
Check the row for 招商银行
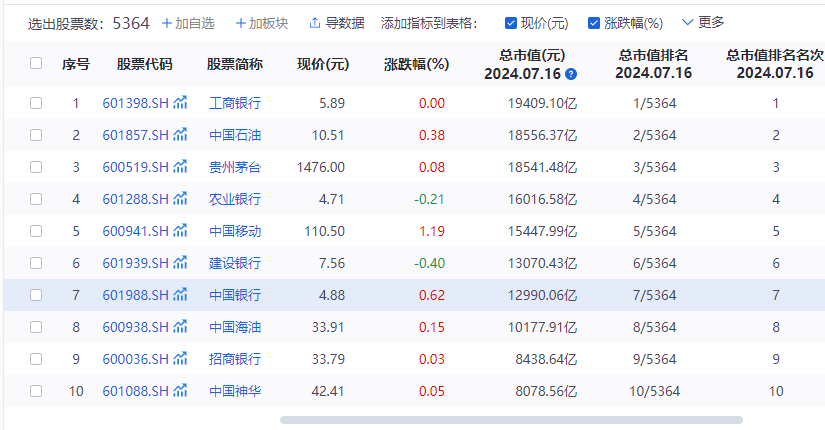(x=36, y=359)
